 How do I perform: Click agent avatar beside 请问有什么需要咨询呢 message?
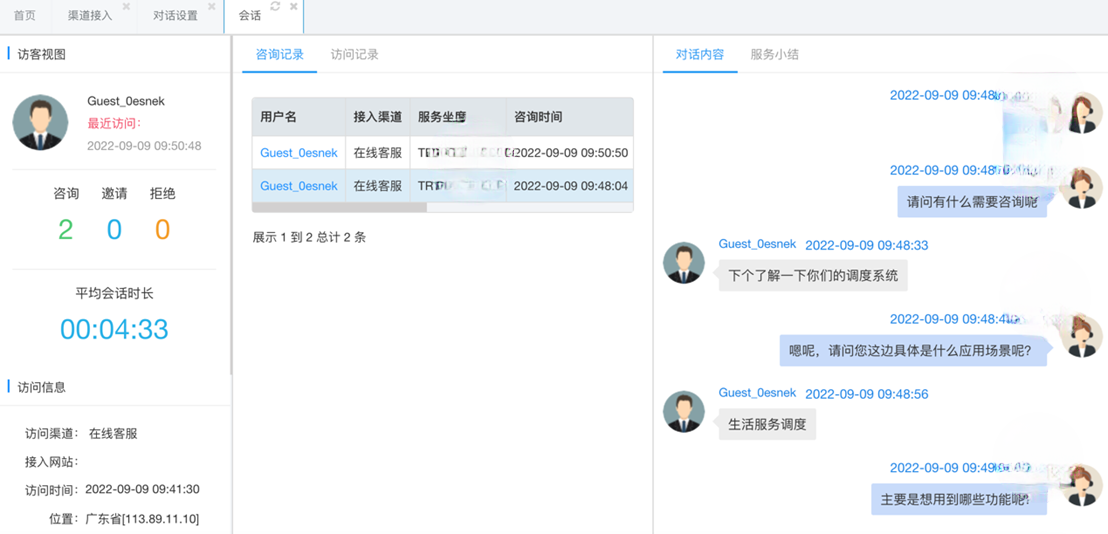tap(1081, 188)
